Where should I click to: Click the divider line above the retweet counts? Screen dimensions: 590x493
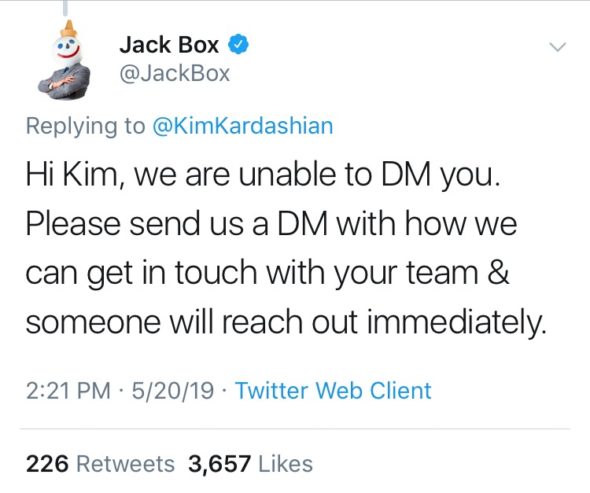point(295,429)
